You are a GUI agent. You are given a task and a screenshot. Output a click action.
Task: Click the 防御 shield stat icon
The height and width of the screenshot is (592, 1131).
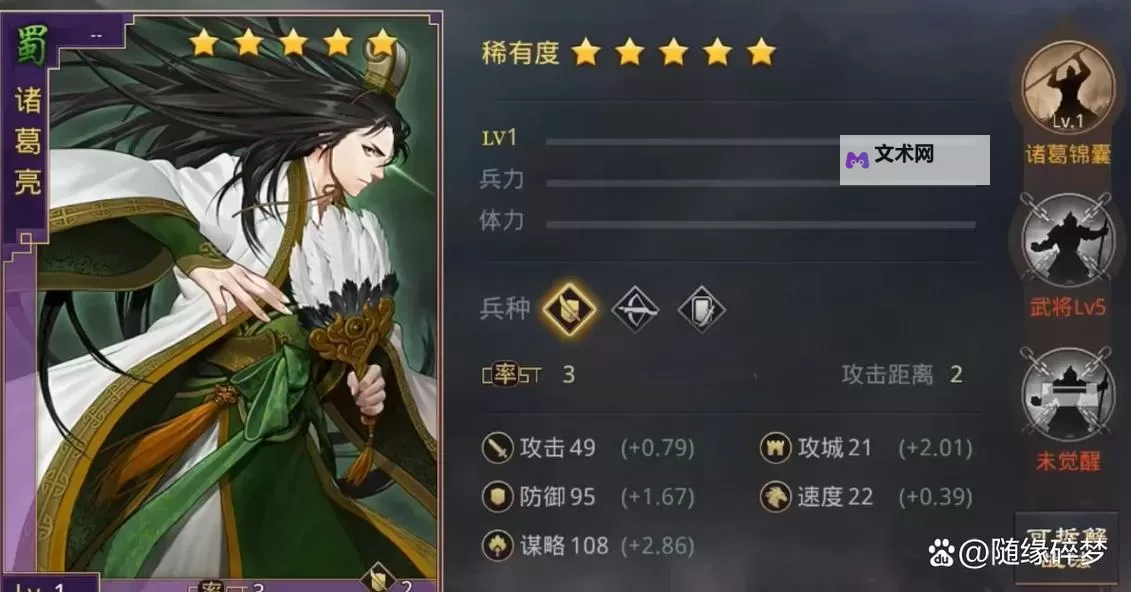[x=497, y=497]
